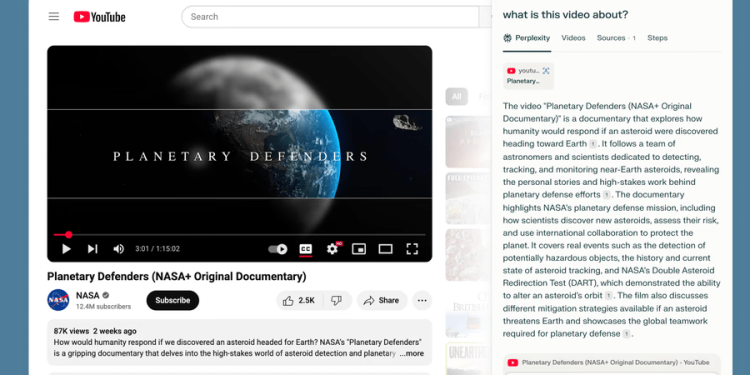Switch to the Videos tab
This screenshot has width=750, height=375.
point(573,38)
